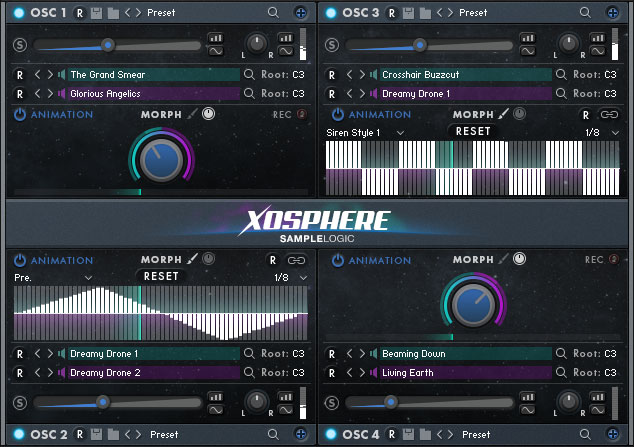Click the OSC 2 volume slider handle

click(x=102, y=402)
